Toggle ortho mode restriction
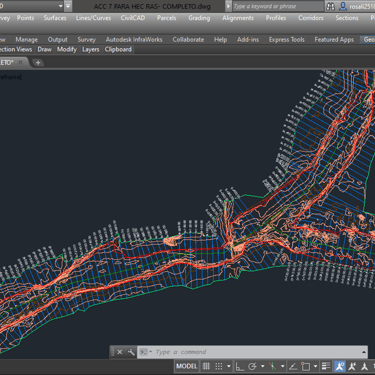Screen dimensions: 375x375 [239, 366]
